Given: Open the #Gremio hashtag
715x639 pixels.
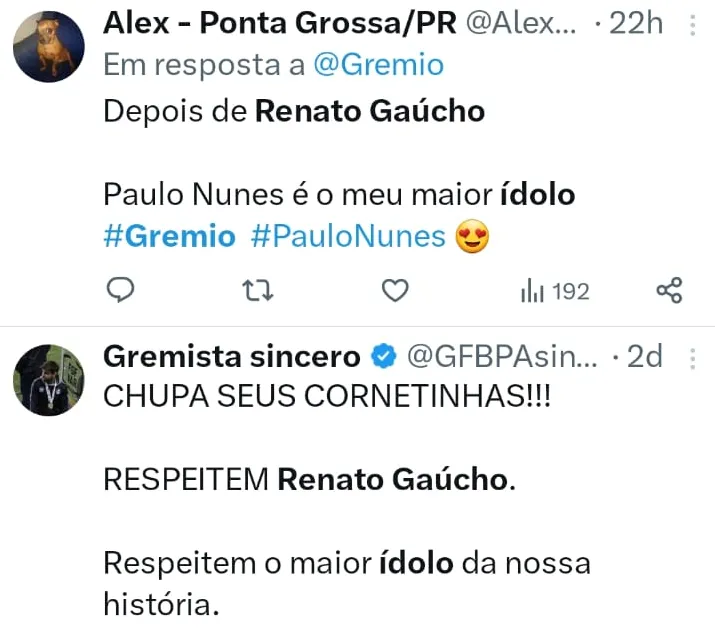Looking at the screenshot, I should (x=169, y=237).
